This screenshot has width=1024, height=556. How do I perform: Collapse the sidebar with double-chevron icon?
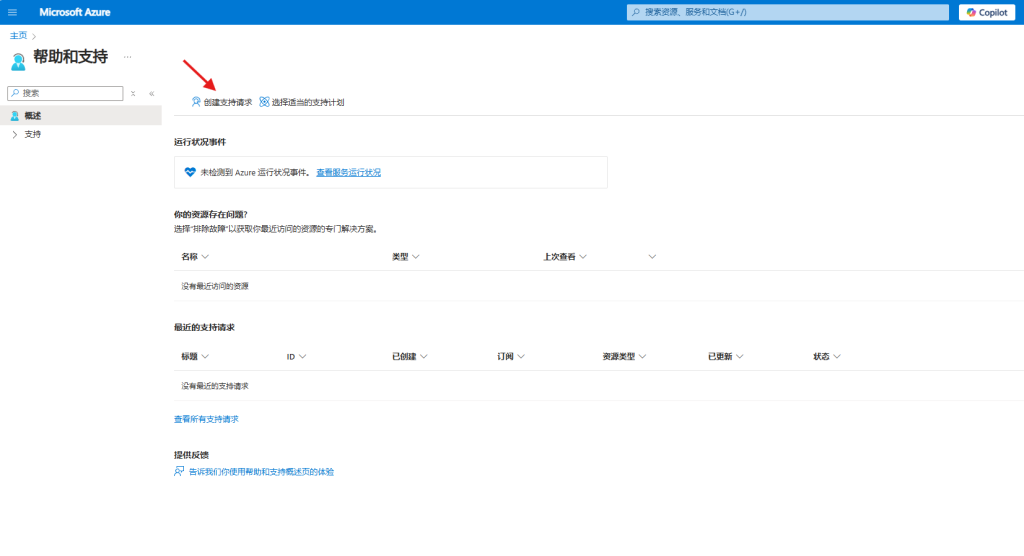point(151,93)
